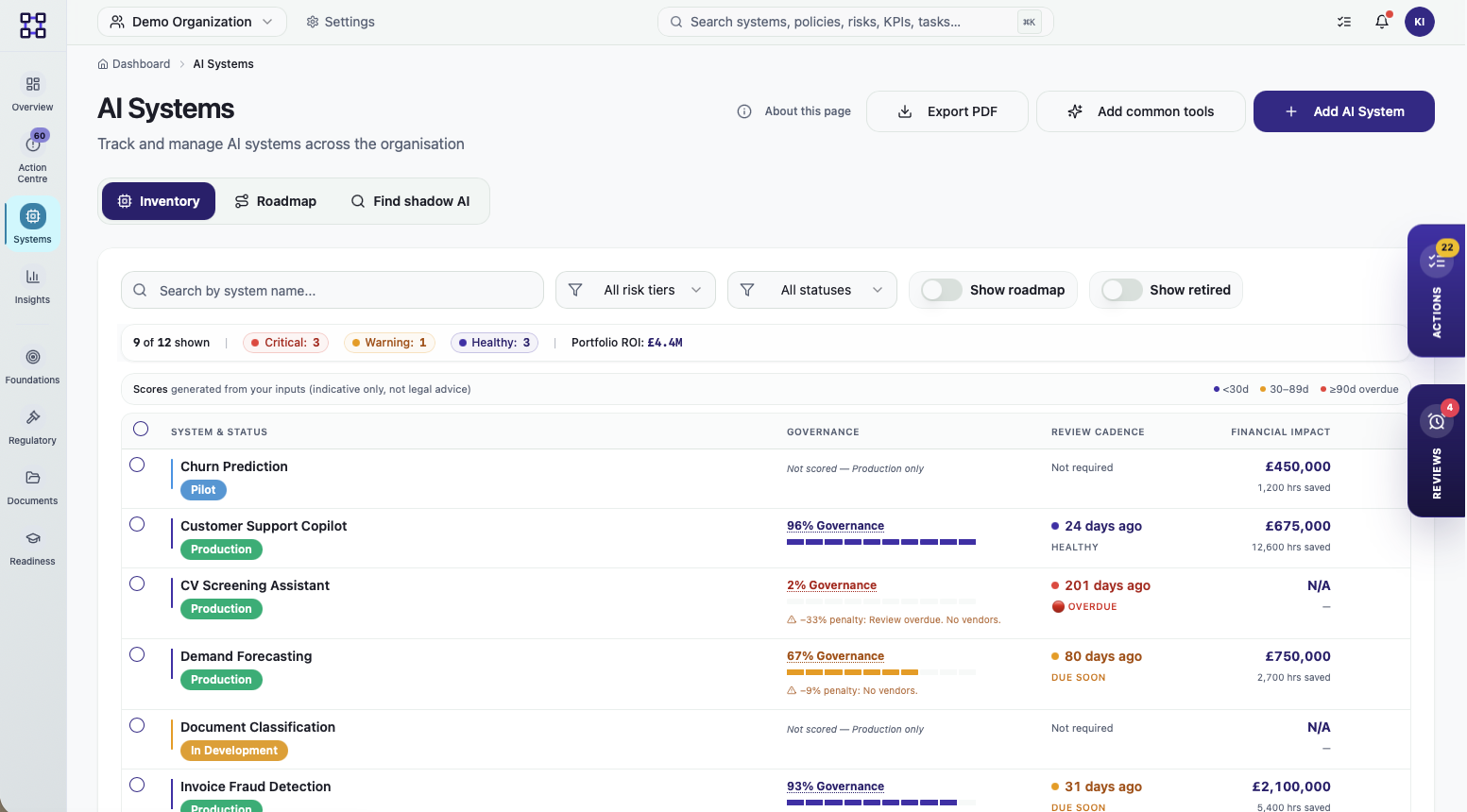Open the Overview sidebar icon
The height and width of the screenshot is (812, 1467).
(33, 84)
